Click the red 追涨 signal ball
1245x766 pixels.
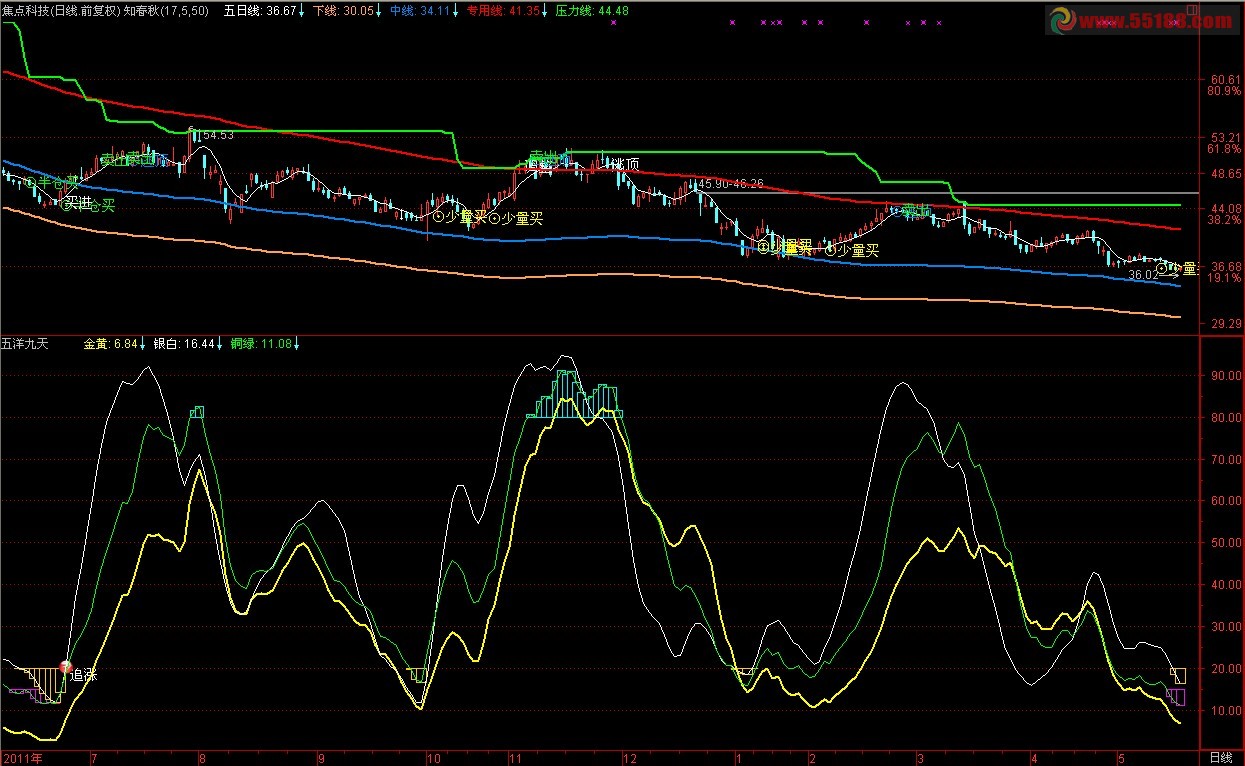[66, 666]
